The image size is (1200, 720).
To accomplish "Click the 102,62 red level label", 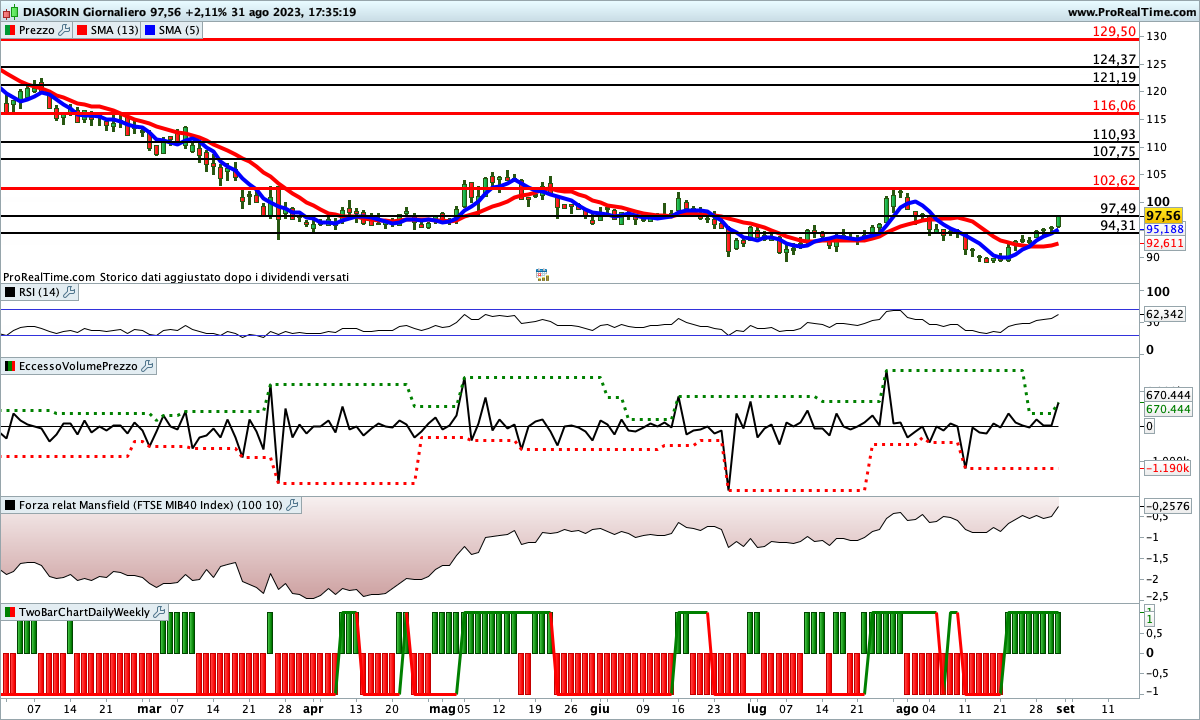I will point(1115,180).
